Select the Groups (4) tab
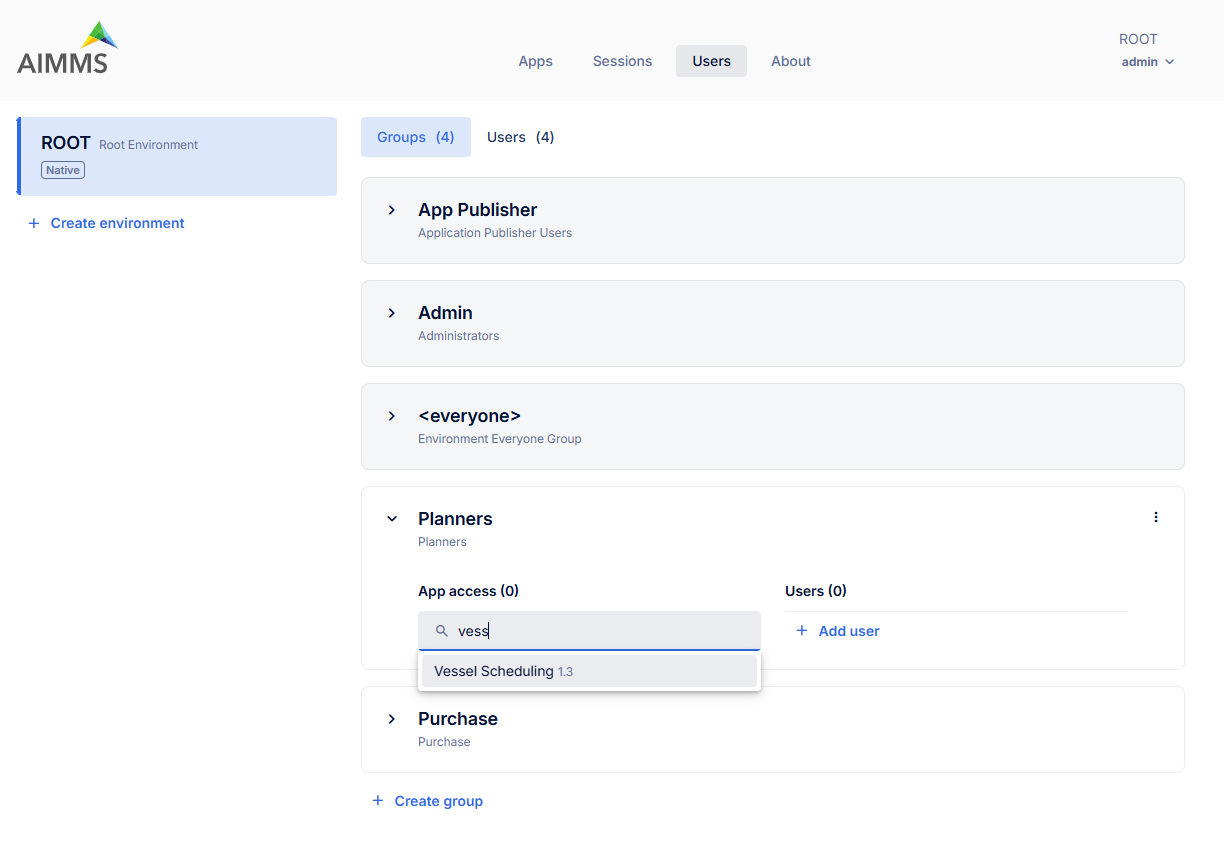 [415, 137]
